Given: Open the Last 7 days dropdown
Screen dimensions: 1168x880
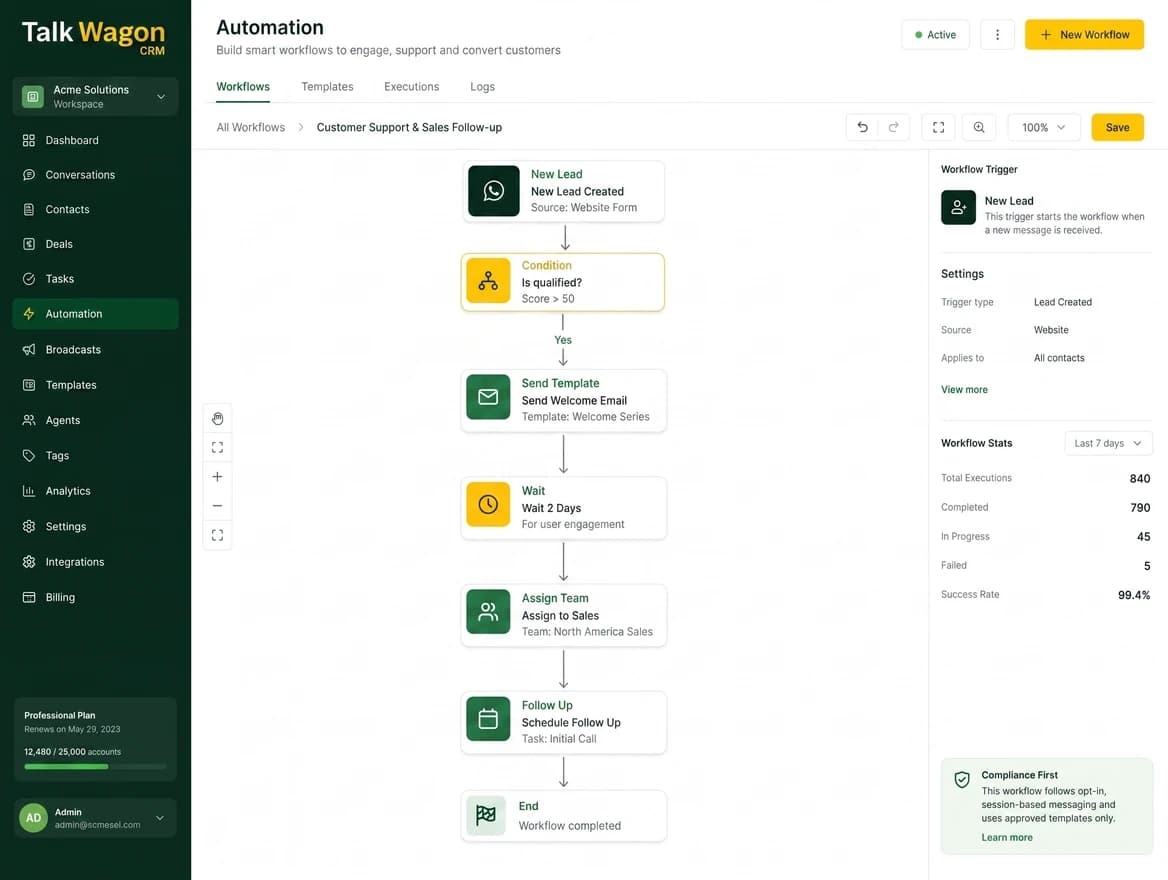Looking at the screenshot, I should point(1108,443).
